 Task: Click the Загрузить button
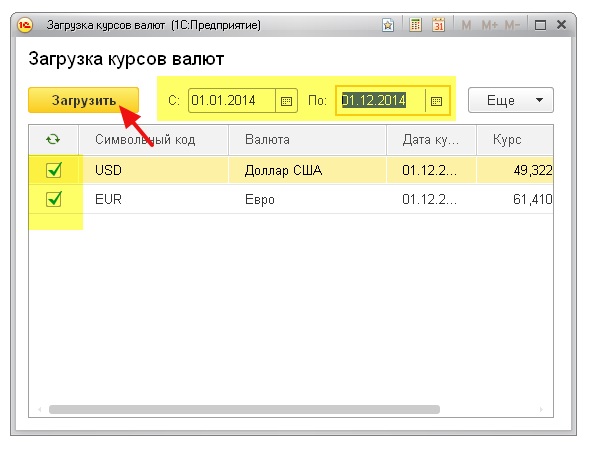pyautogui.click(x=83, y=100)
